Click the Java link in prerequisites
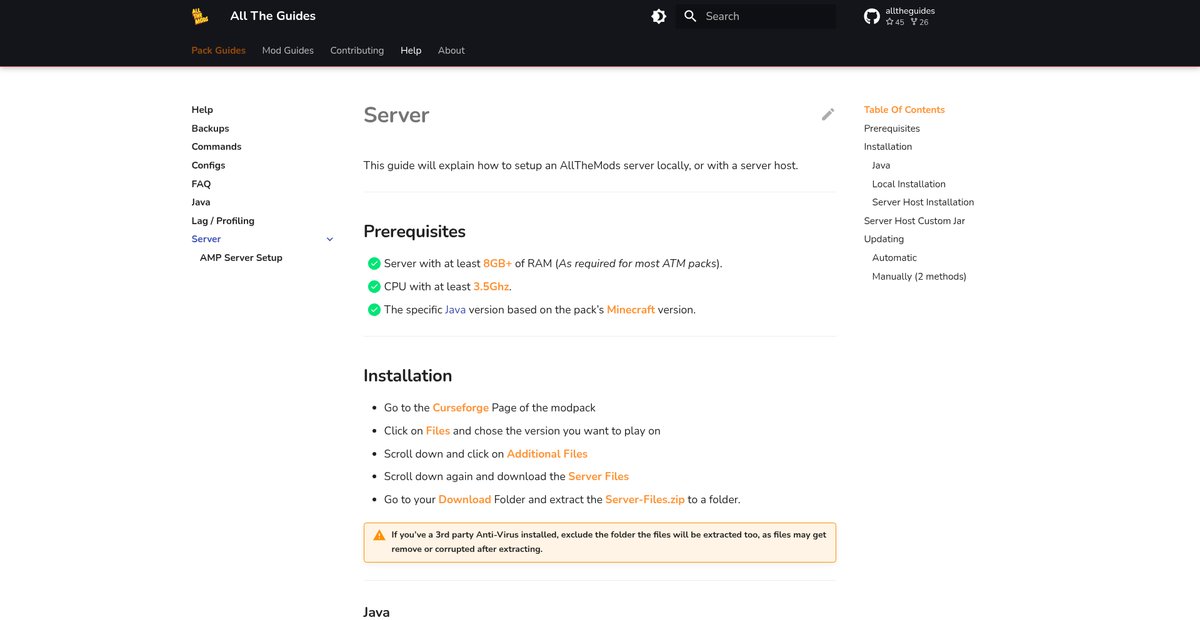Screen dimensions: 1200x620 [455, 310]
